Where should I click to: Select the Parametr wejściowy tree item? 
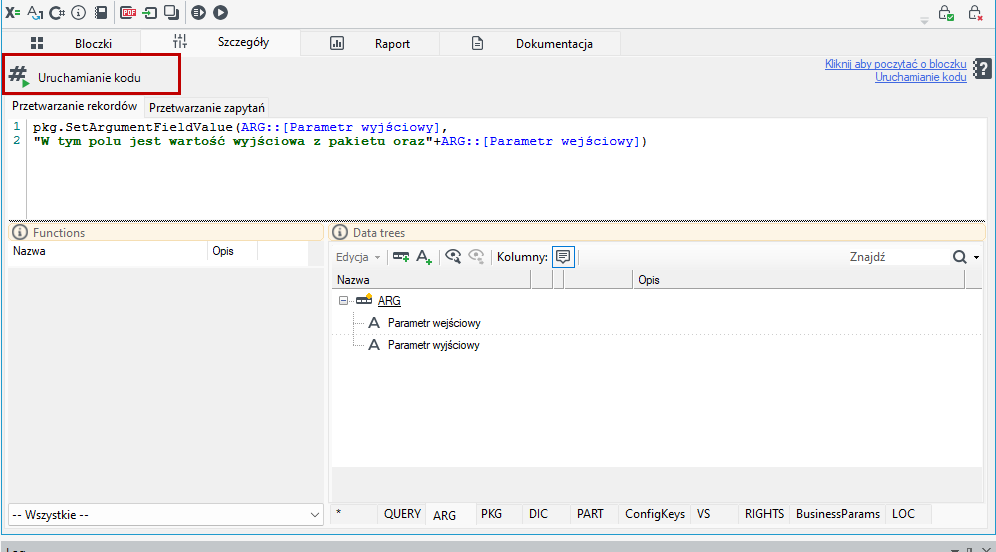pyautogui.click(x=434, y=323)
